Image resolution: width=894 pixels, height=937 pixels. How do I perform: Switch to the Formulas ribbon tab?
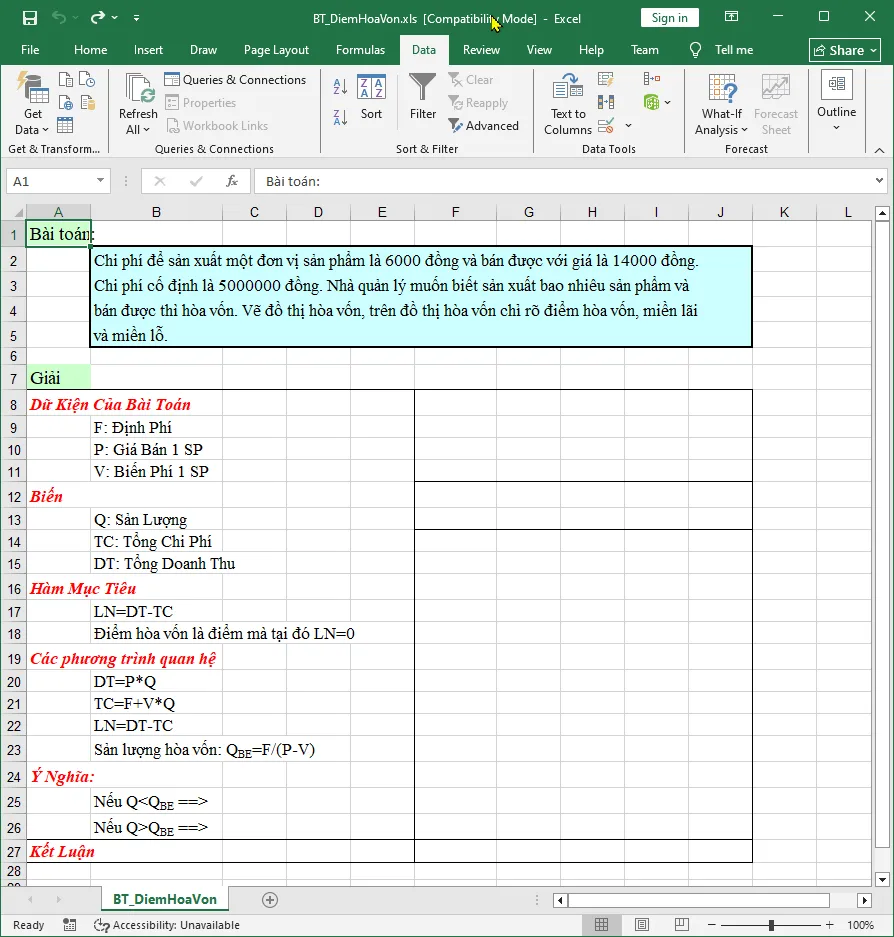(360, 49)
